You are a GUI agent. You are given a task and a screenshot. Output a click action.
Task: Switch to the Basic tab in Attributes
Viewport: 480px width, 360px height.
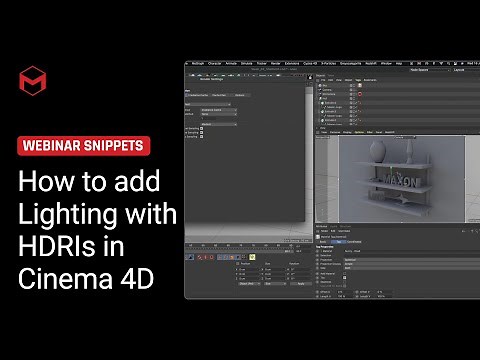(323, 242)
